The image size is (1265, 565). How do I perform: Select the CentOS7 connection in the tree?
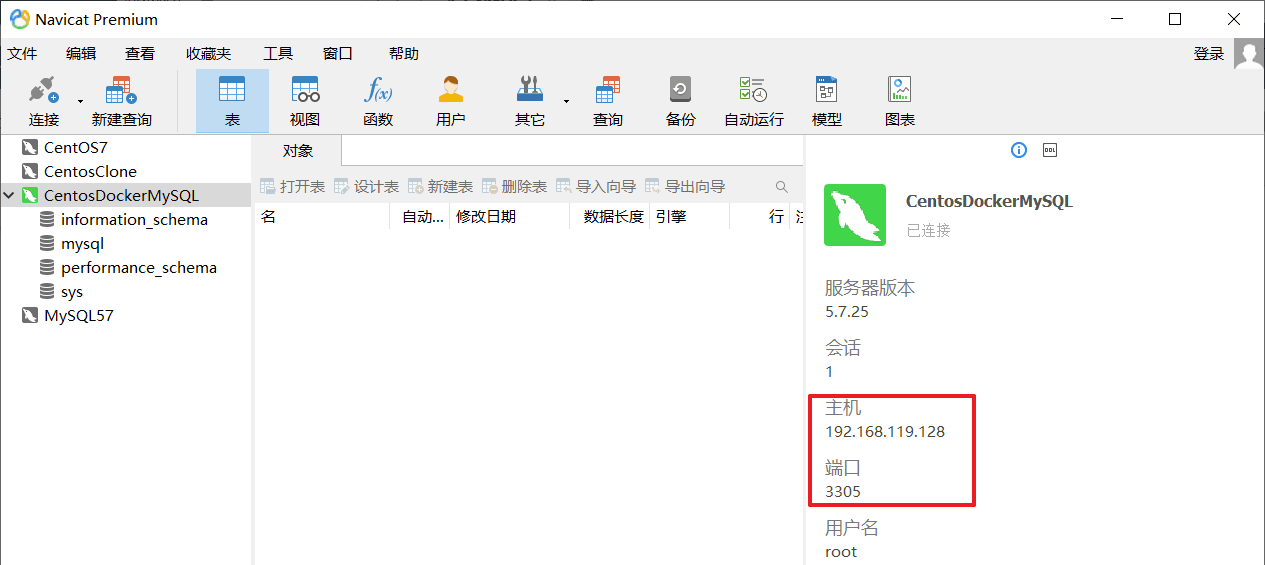[x=76, y=147]
